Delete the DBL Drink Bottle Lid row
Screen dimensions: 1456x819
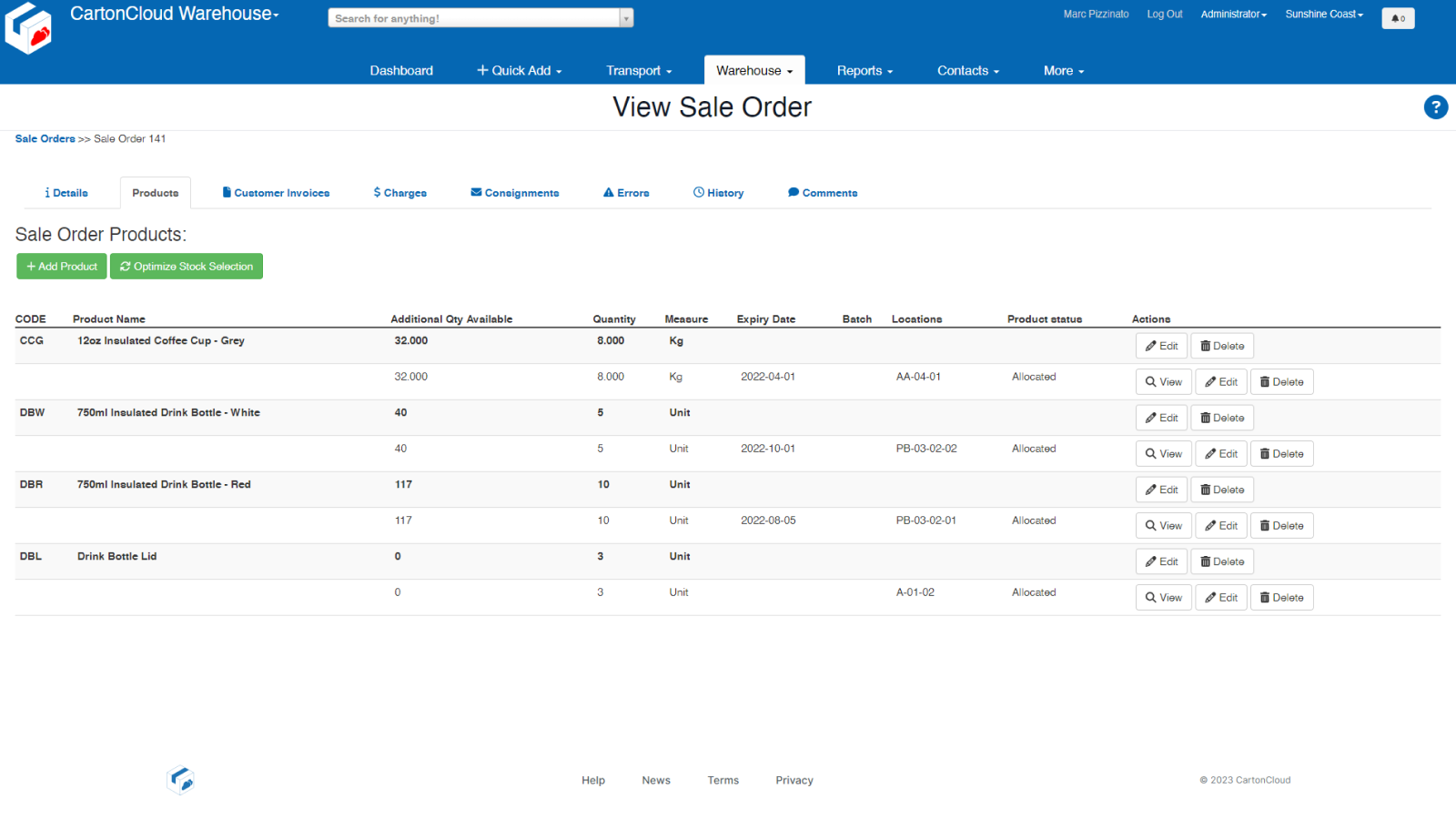pos(1222,561)
